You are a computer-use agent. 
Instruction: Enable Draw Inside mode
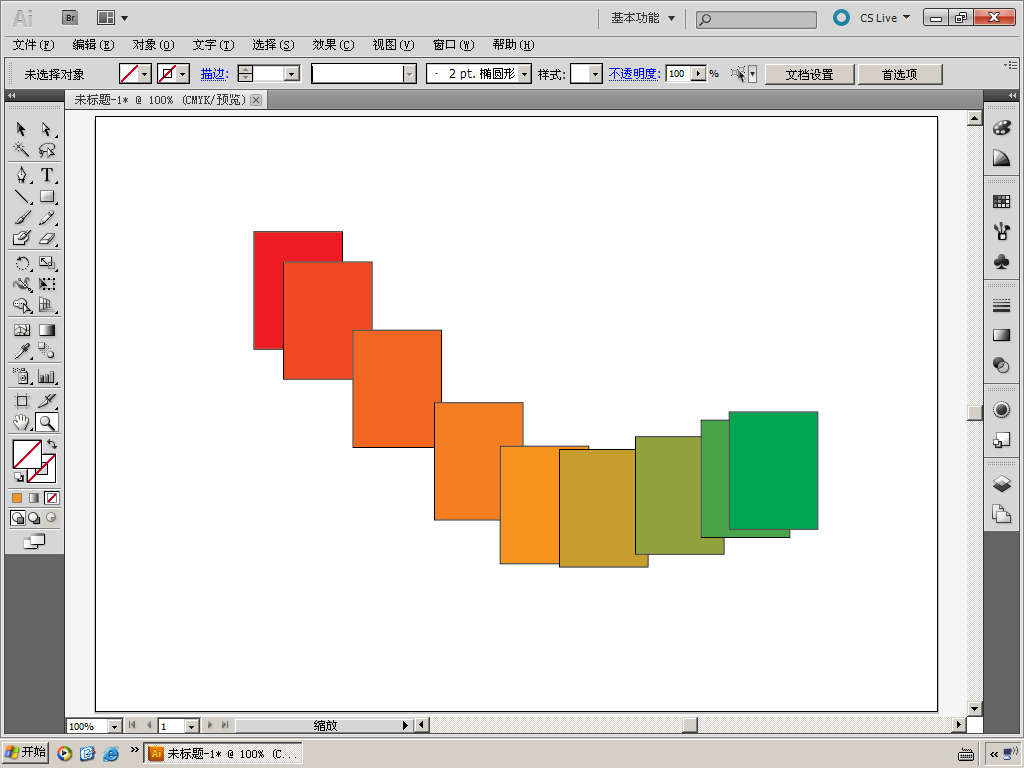(51, 518)
